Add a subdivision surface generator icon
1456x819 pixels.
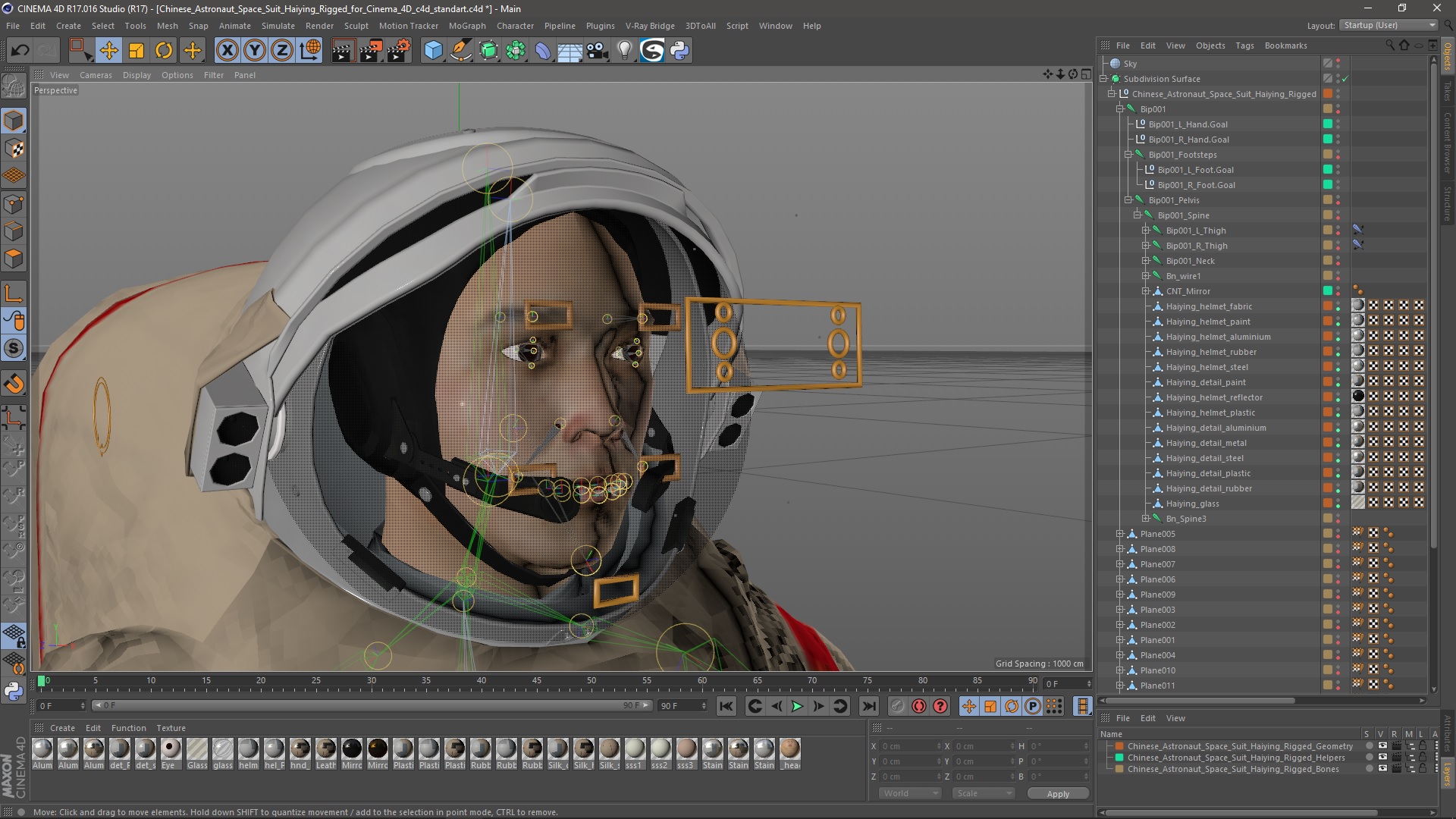click(488, 51)
